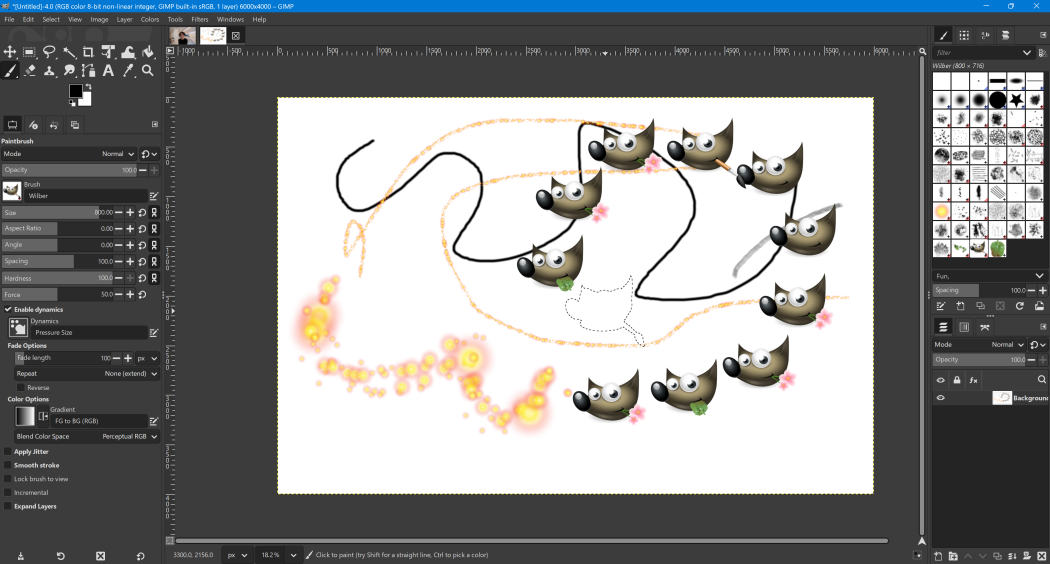
Task: Click the black foreground color swatch
Action: pos(75,91)
